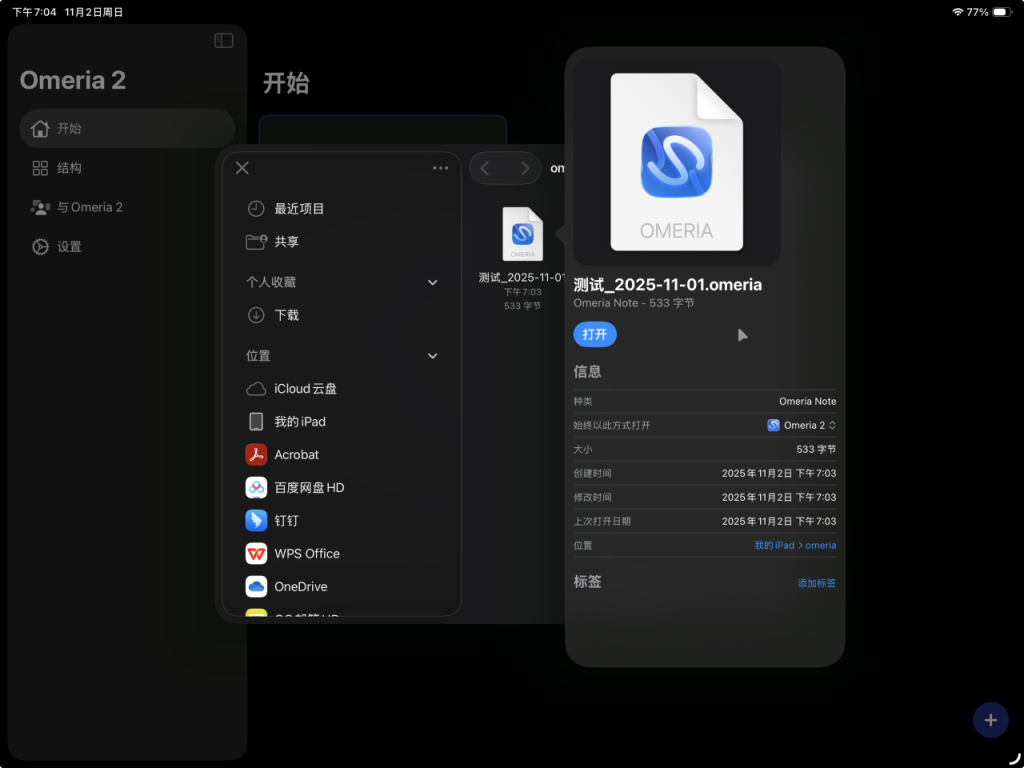Screen dimensions: 1024x768
Task: Select iCloud 云盘 location
Action: [x=304, y=389]
